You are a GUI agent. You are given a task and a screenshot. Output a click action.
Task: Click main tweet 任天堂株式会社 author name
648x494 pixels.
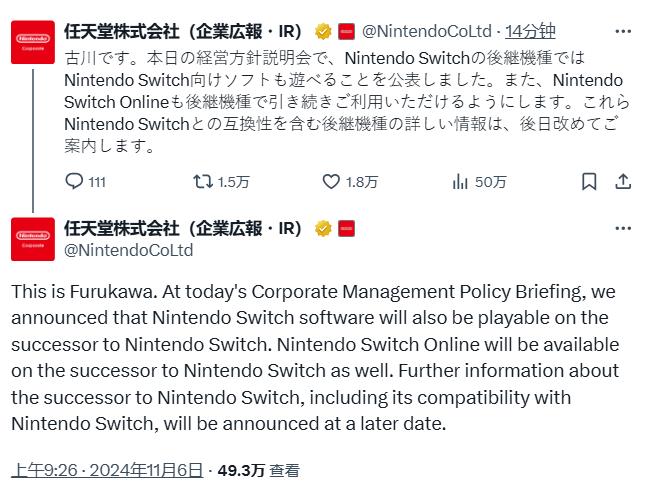186,228
